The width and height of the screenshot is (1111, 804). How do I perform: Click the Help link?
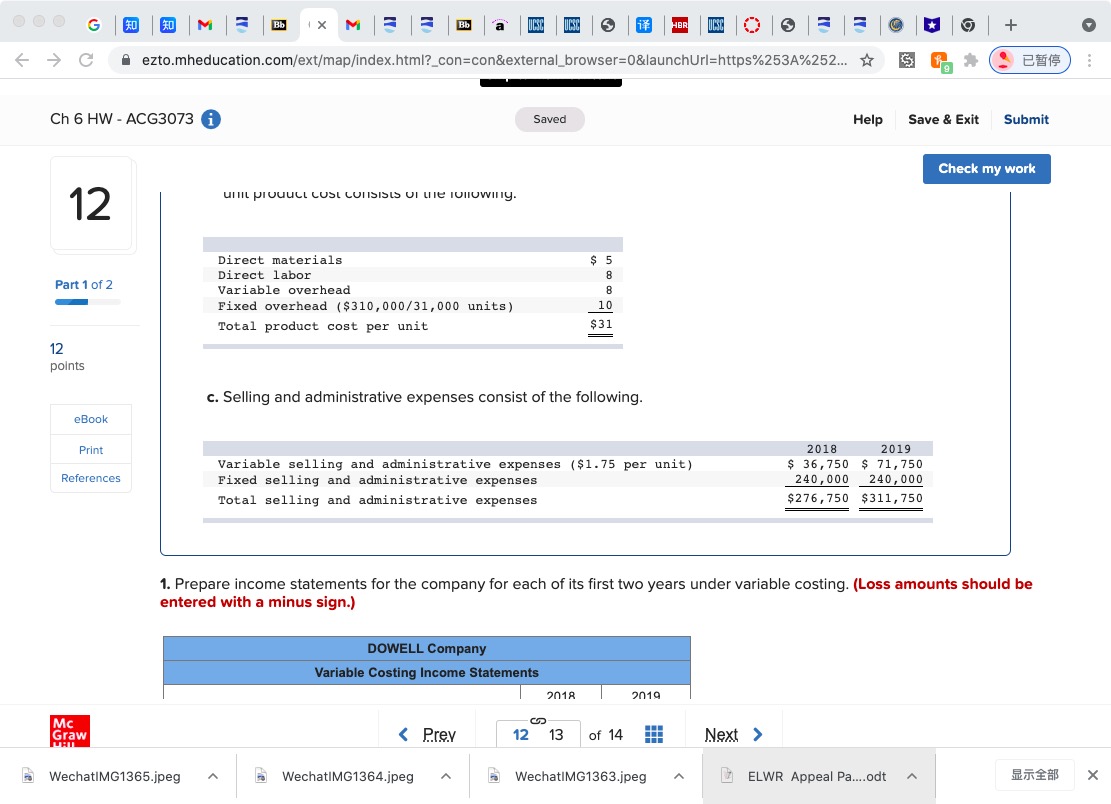tap(867, 119)
